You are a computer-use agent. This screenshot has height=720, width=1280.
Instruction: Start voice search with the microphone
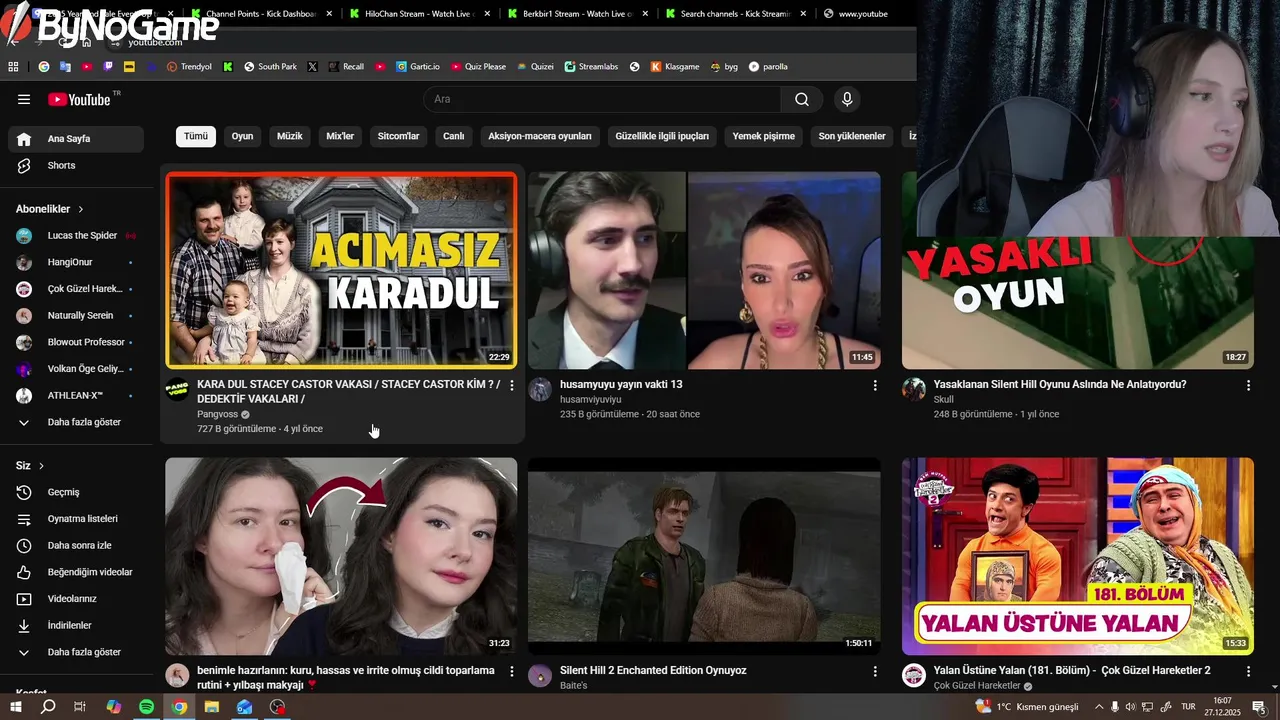click(847, 99)
